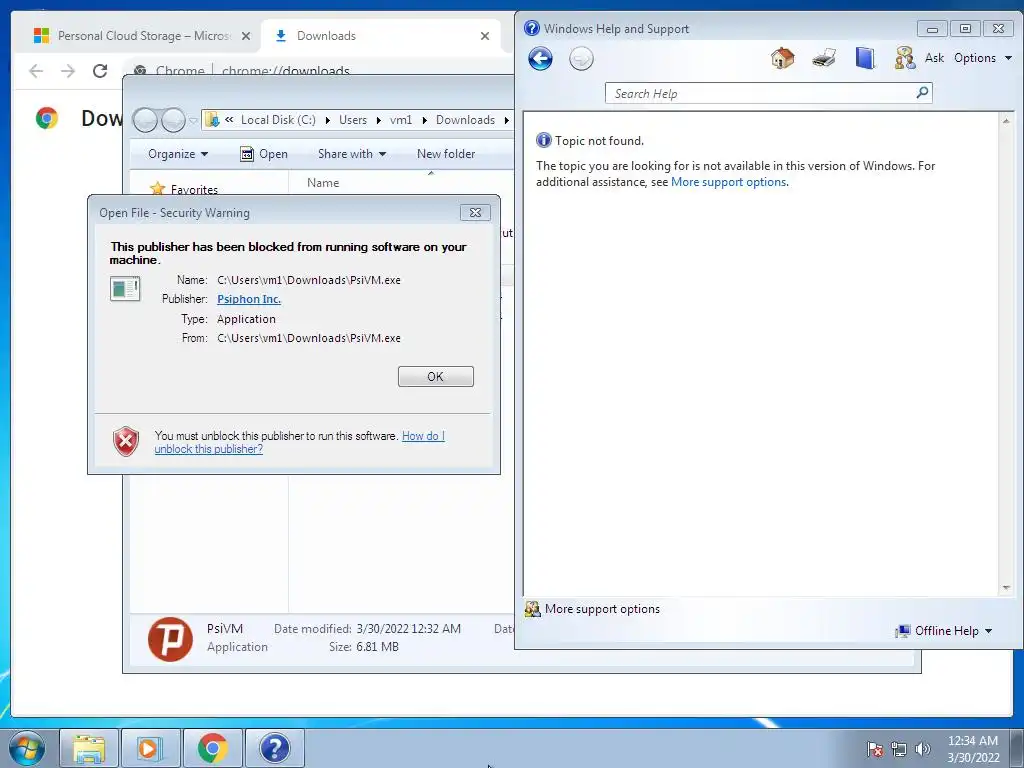This screenshot has height=768, width=1024.
Task: Click Downloads in the address breadcrumb
Action: pyautogui.click(x=465, y=120)
